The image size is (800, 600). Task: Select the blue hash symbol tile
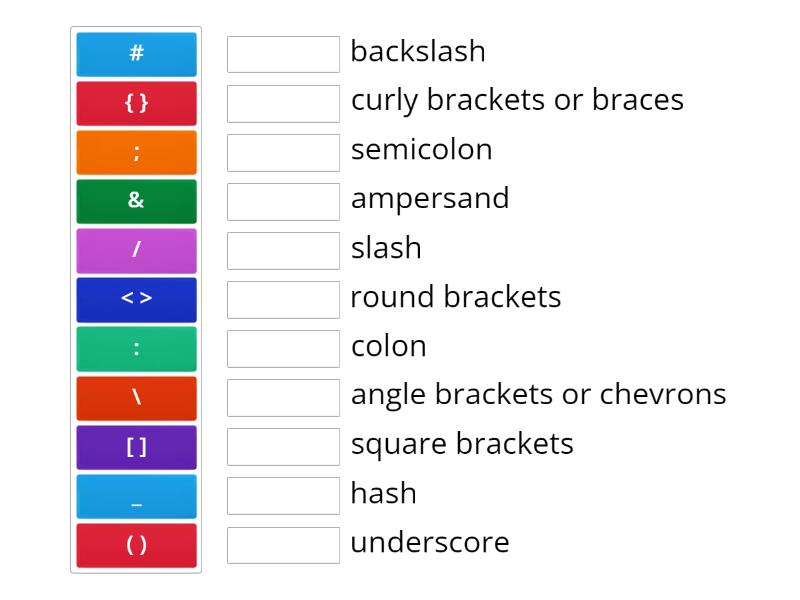pos(136,54)
